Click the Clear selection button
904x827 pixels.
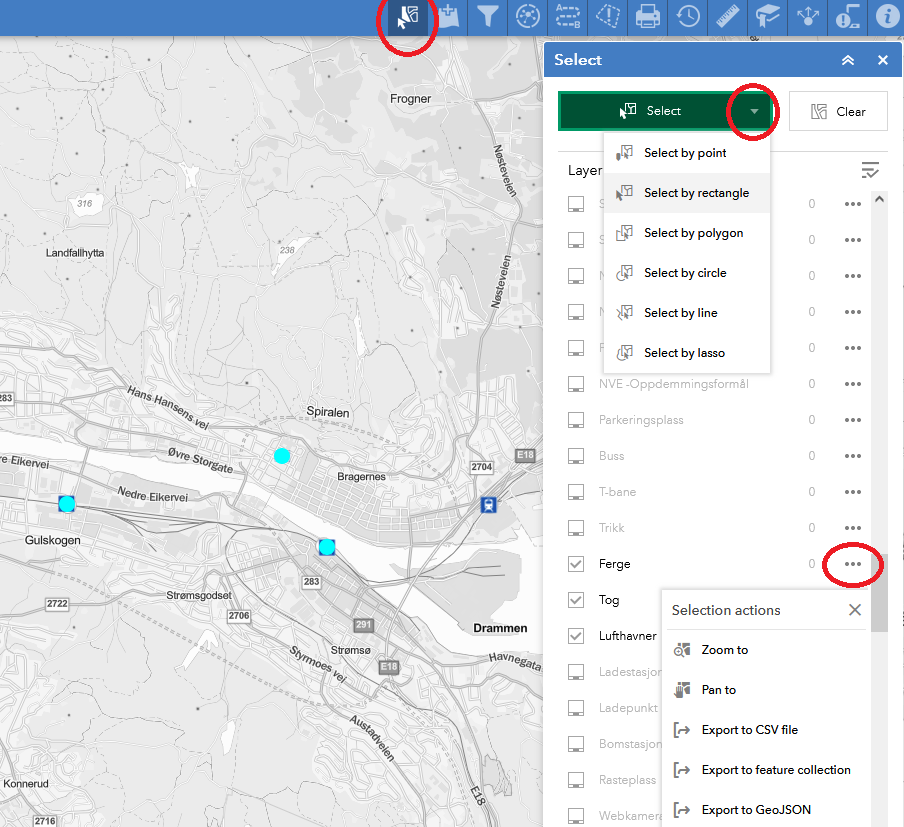[838, 111]
